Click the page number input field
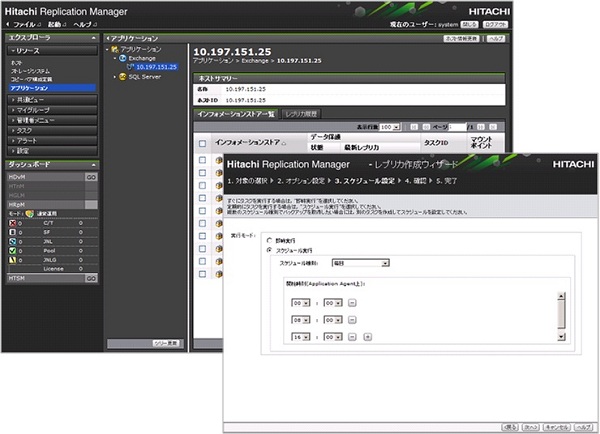The image size is (600, 434). click(x=457, y=127)
